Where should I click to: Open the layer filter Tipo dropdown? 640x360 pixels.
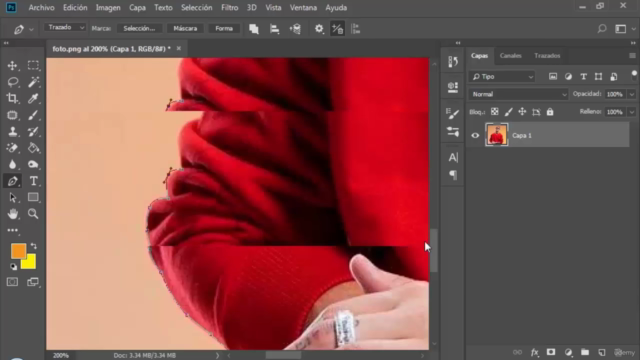pos(502,77)
